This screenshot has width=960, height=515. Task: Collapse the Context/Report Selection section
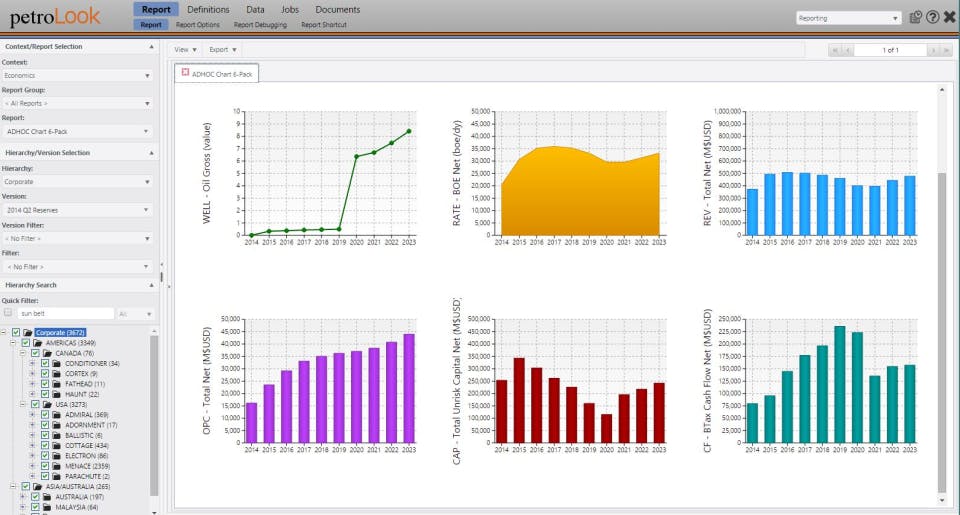(151, 47)
